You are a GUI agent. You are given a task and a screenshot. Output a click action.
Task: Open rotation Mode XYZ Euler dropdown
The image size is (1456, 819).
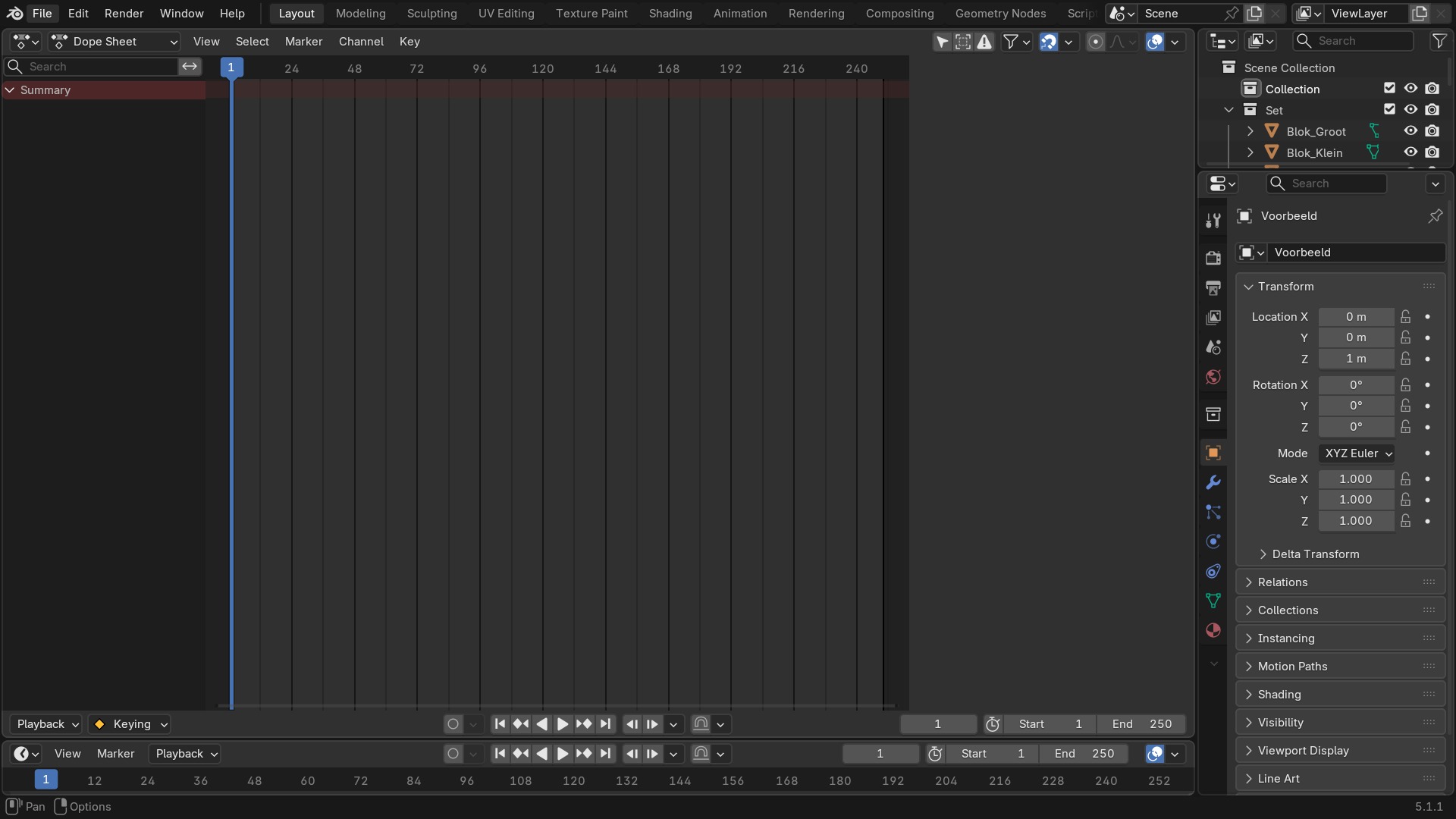[x=1357, y=453]
